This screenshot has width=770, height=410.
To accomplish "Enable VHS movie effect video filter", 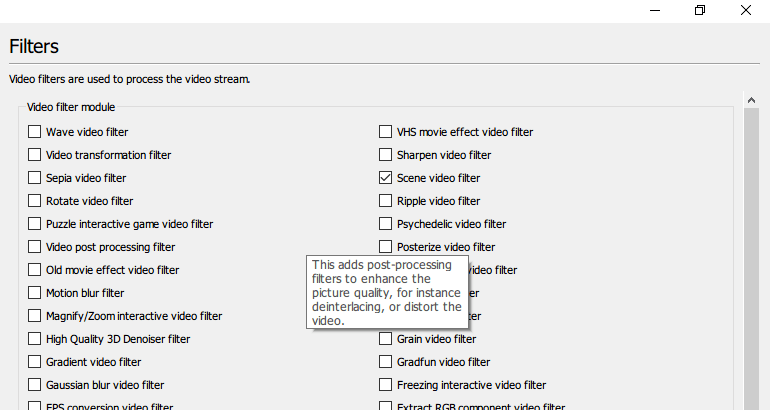I will click(x=385, y=132).
